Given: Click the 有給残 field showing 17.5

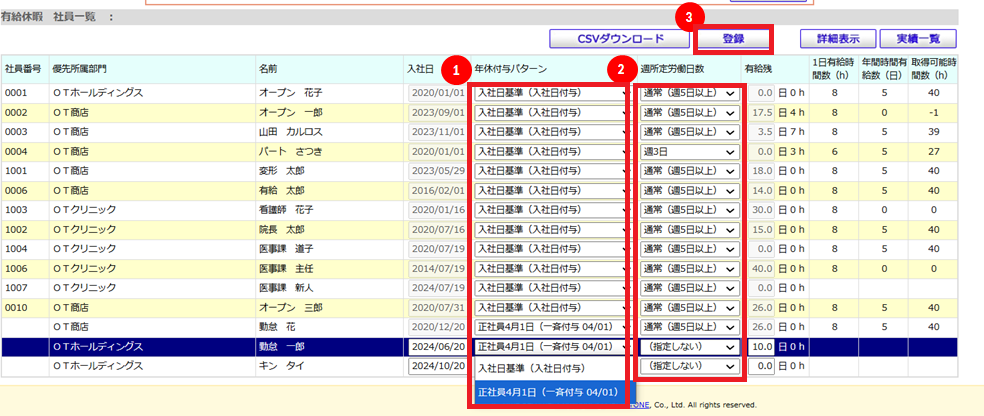Looking at the screenshot, I should tap(761, 112).
